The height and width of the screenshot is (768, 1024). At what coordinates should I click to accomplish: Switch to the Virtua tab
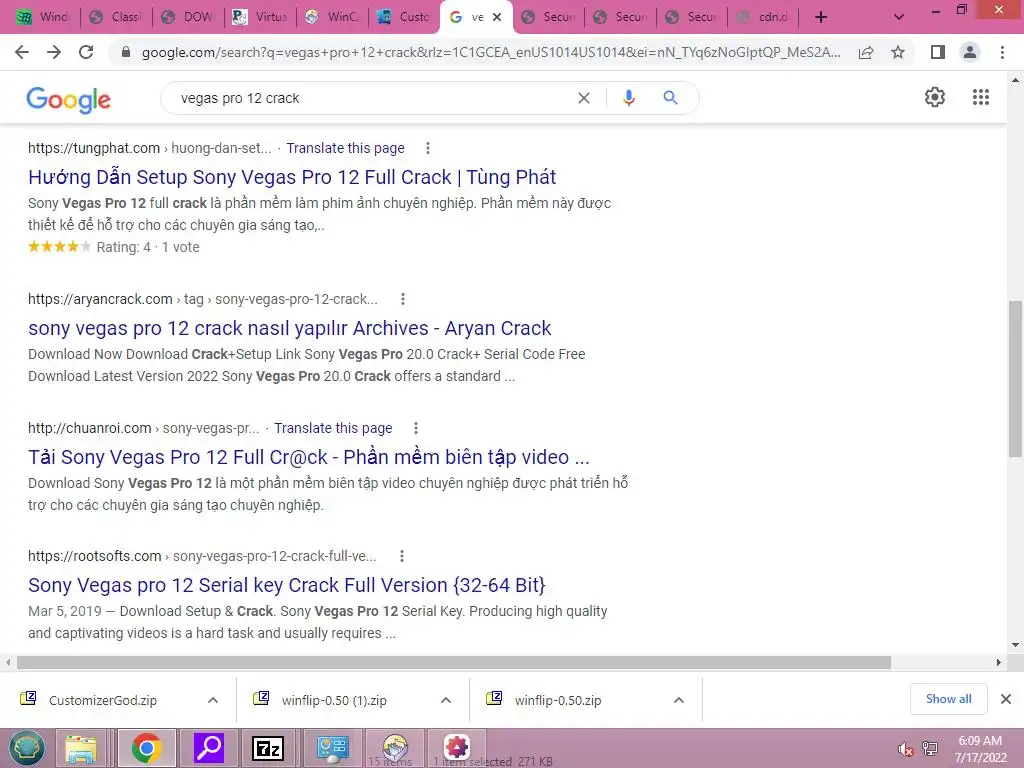[x=260, y=17]
